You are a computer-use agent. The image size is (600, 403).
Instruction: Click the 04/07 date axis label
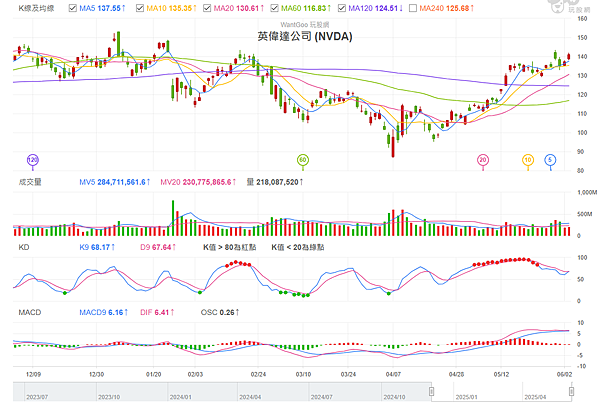pos(393,374)
